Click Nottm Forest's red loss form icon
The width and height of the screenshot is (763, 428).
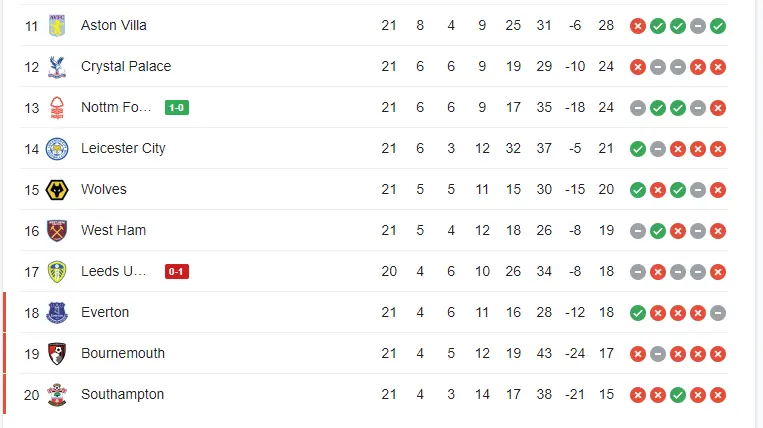coord(718,107)
